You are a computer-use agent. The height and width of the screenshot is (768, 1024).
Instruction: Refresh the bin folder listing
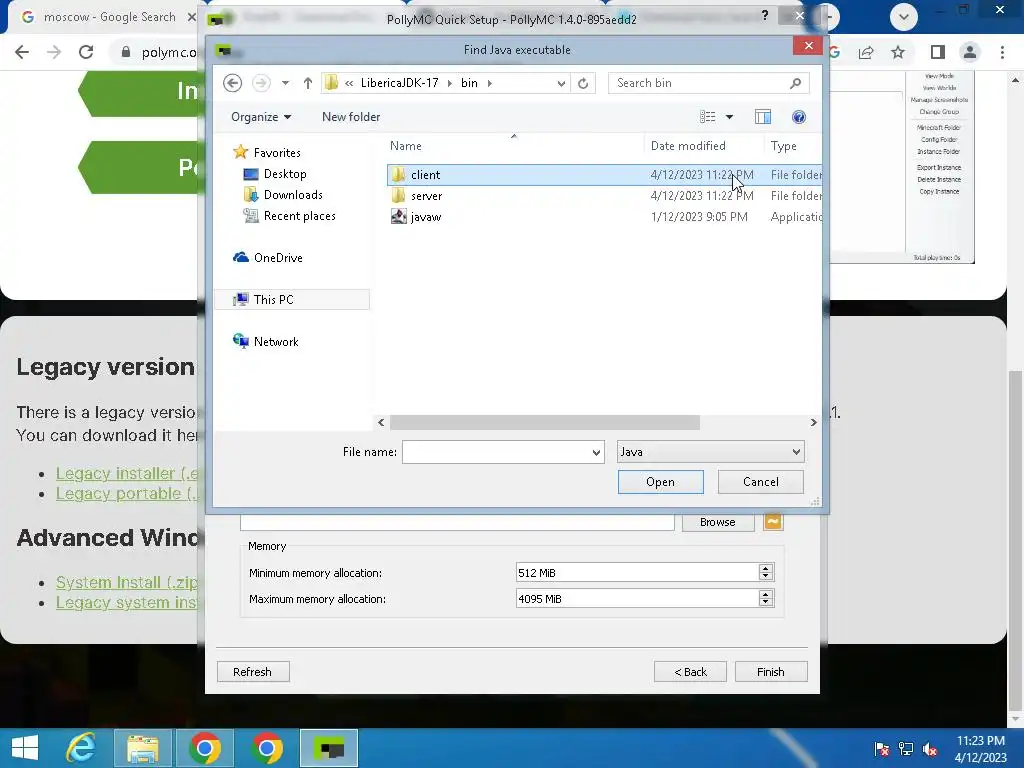tap(583, 83)
